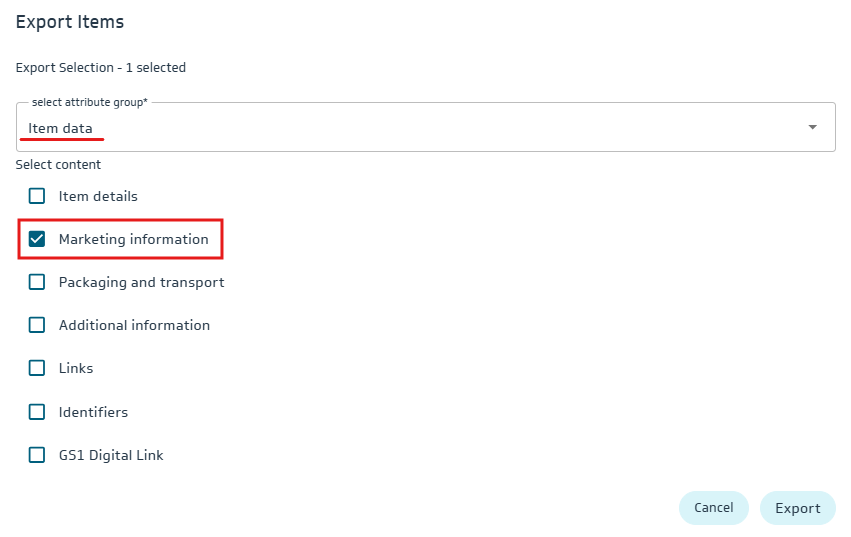Enable the Packaging and transport checkbox
This screenshot has height=537, width=851.
(x=37, y=282)
